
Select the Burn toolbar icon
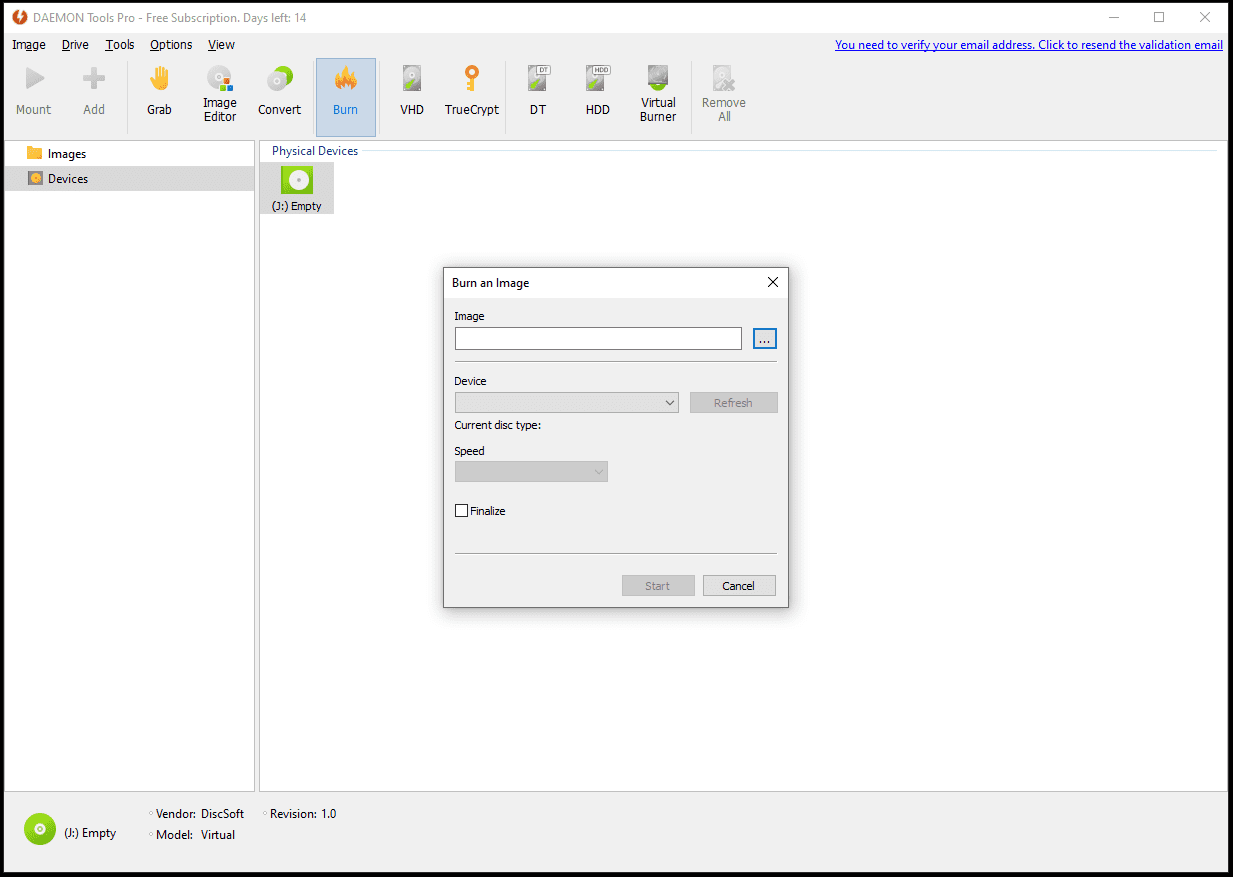tap(346, 96)
